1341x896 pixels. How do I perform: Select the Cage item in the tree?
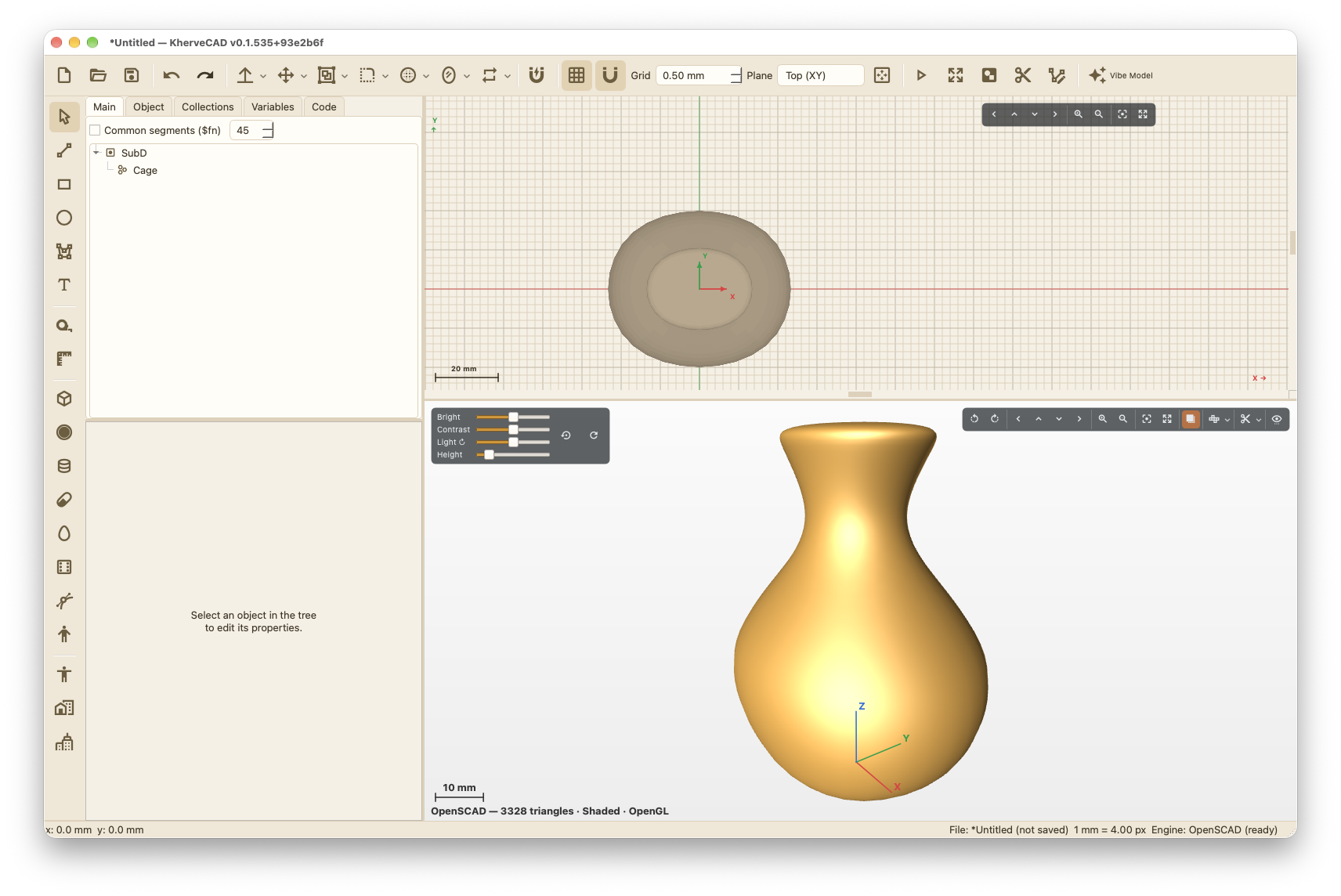point(145,170)
